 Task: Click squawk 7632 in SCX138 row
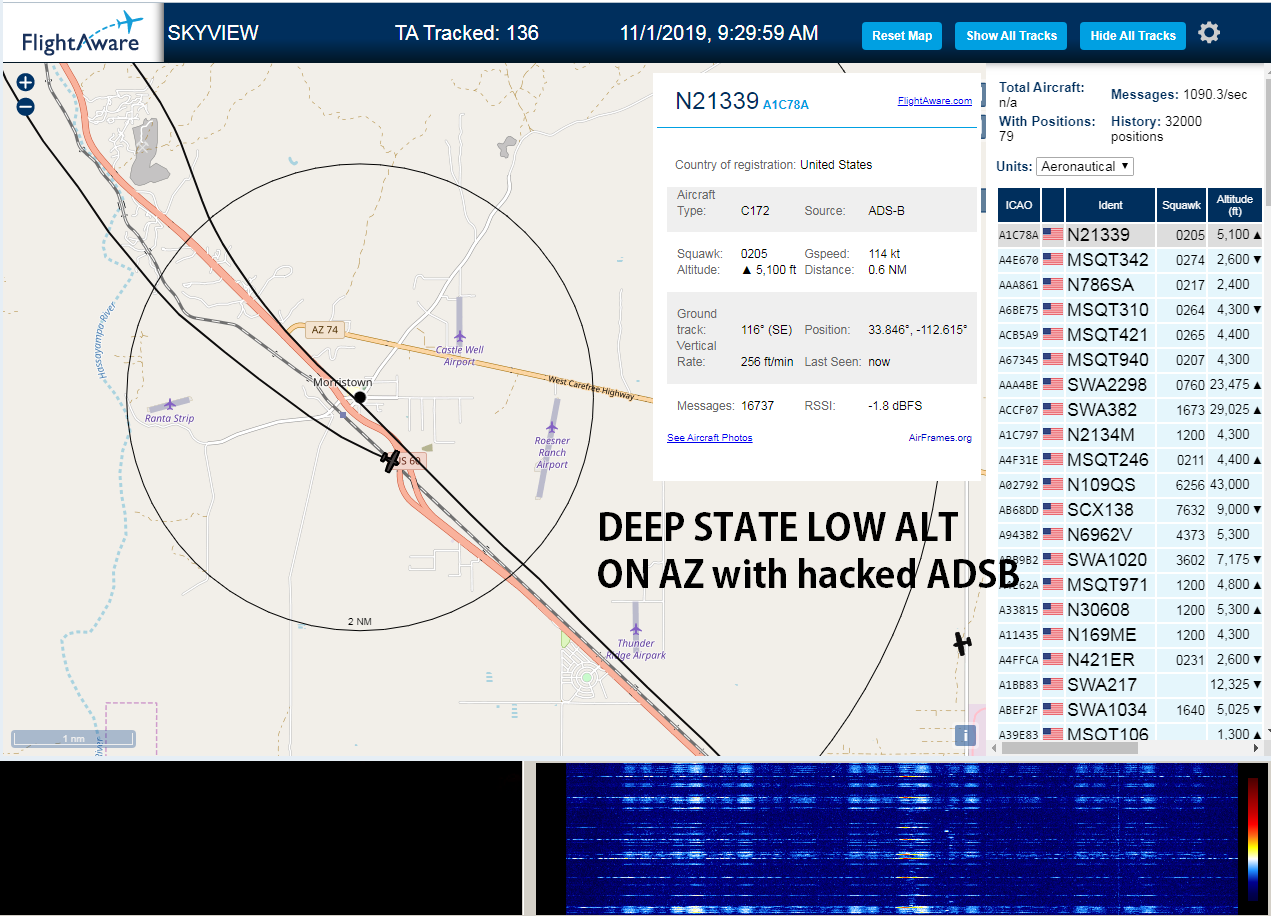1191,510
